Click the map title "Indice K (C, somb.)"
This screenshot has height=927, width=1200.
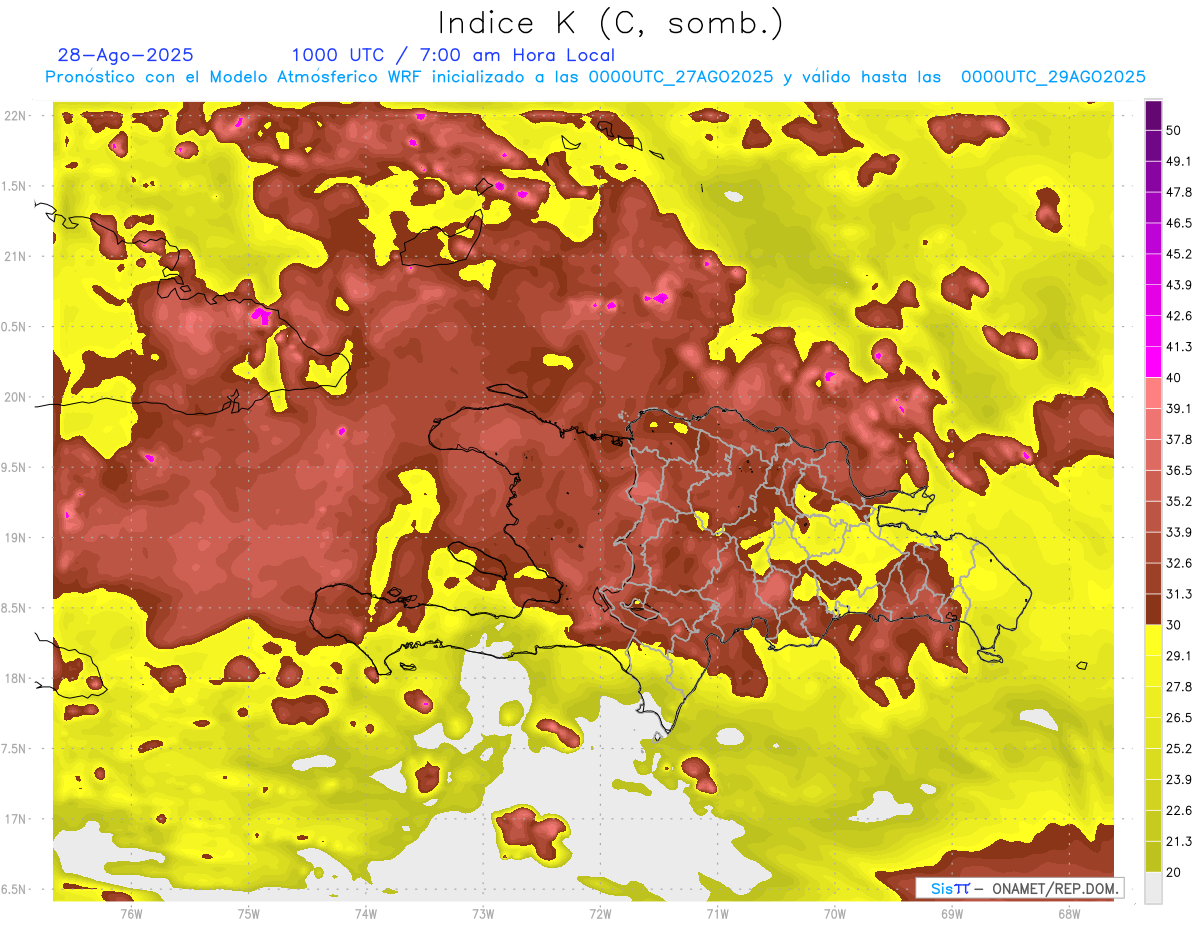[610, 23]
